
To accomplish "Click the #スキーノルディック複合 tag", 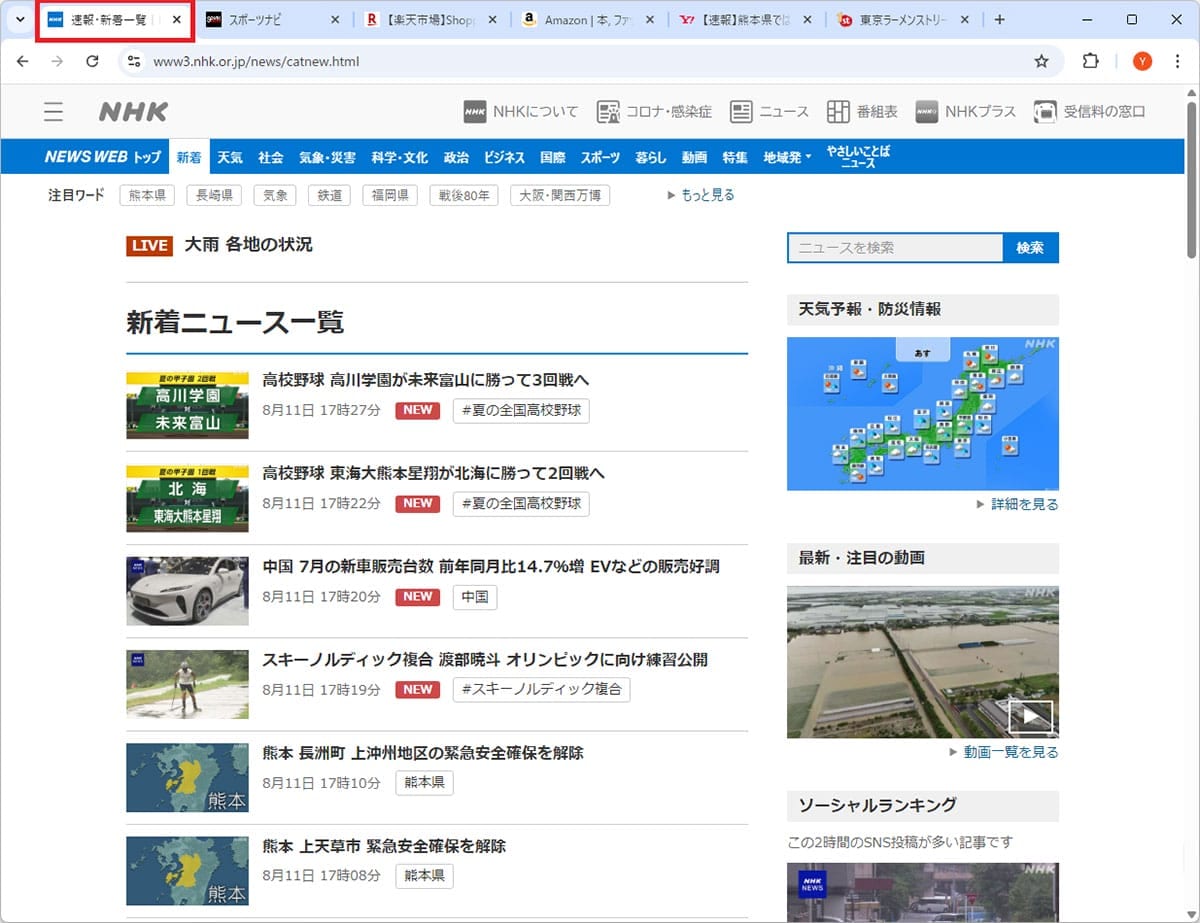I will (541, 689).
